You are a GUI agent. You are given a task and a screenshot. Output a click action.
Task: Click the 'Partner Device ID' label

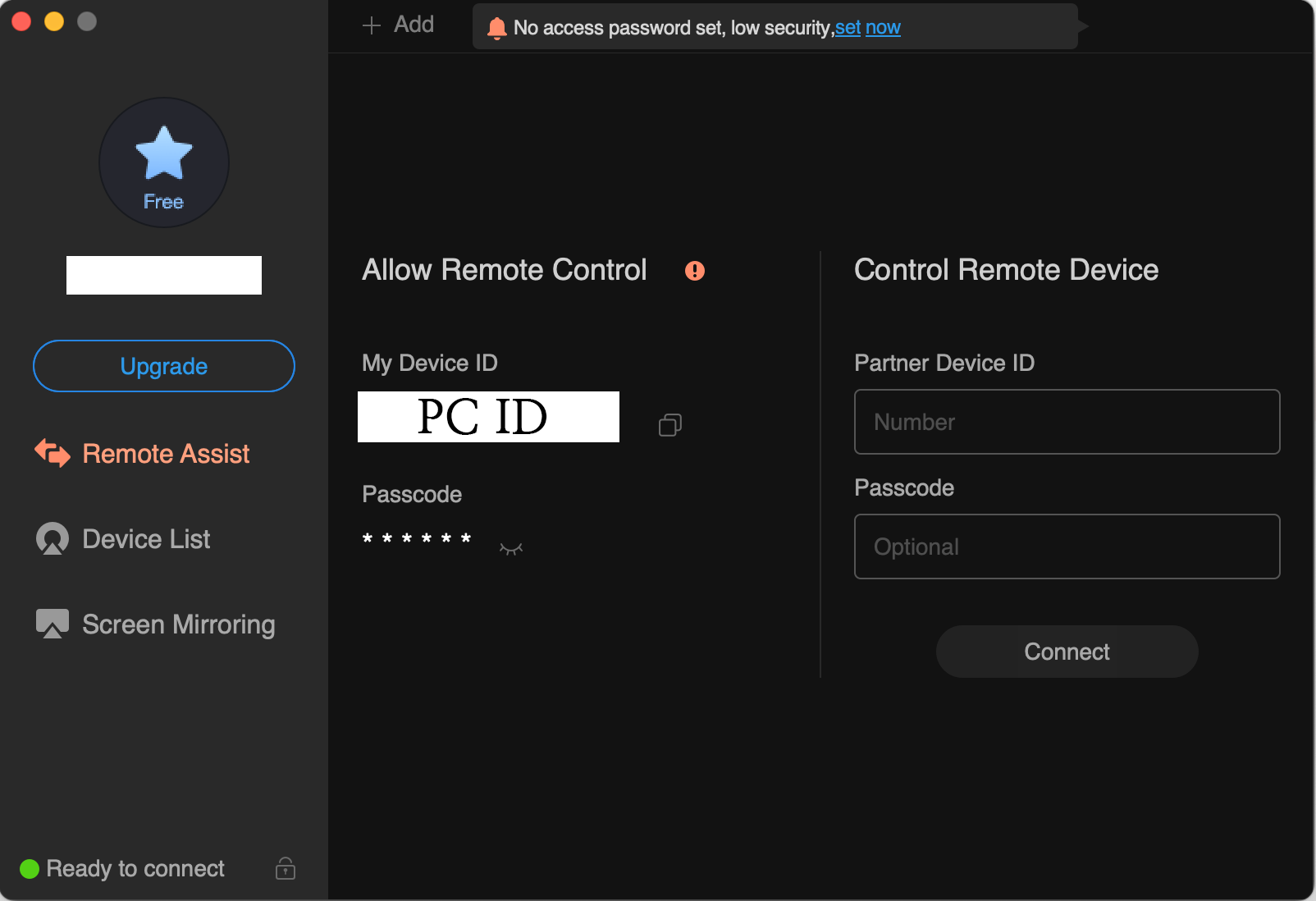coord(944,363)
